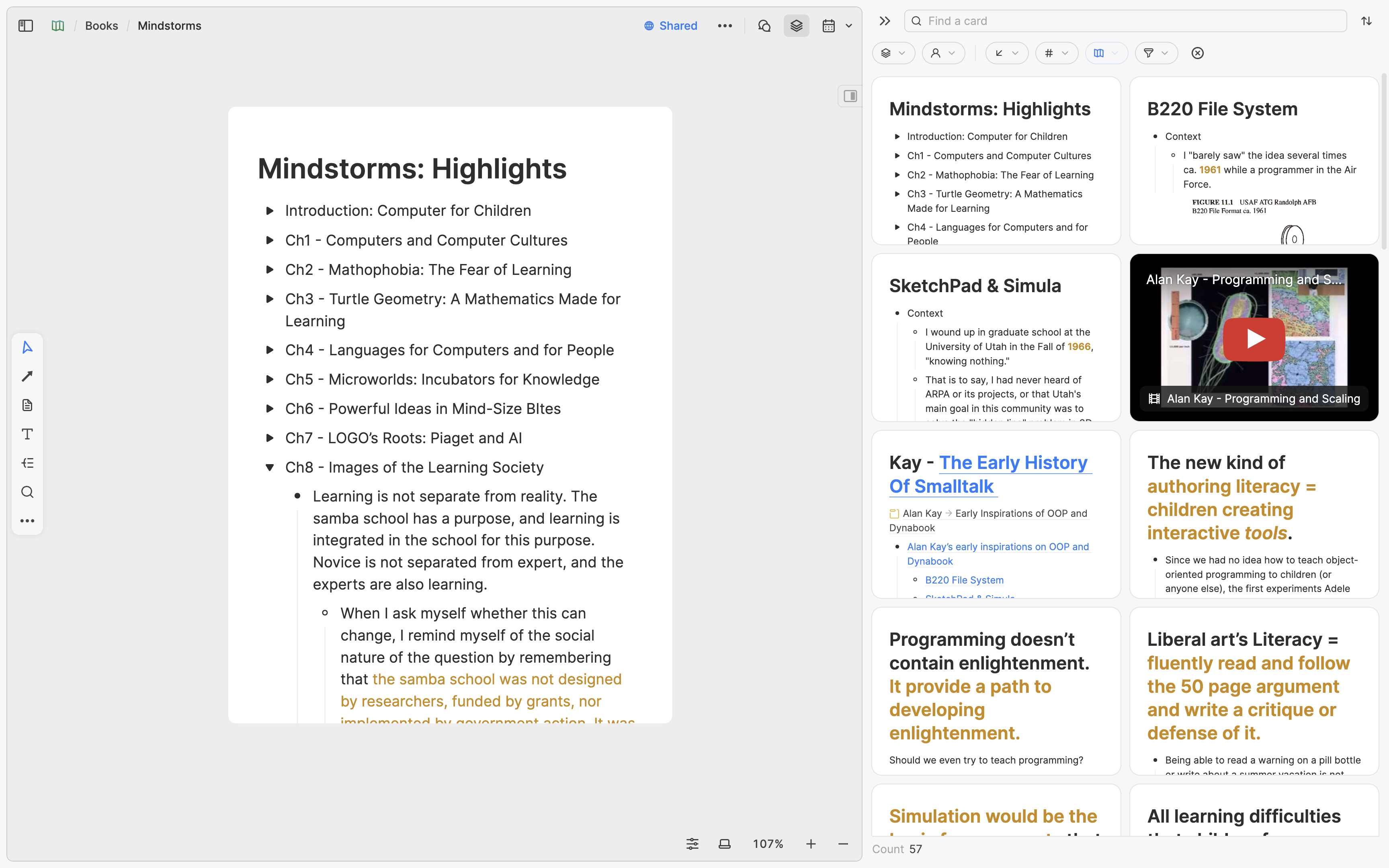
Task: Open the card type filter dropdown
Action: 893,53
